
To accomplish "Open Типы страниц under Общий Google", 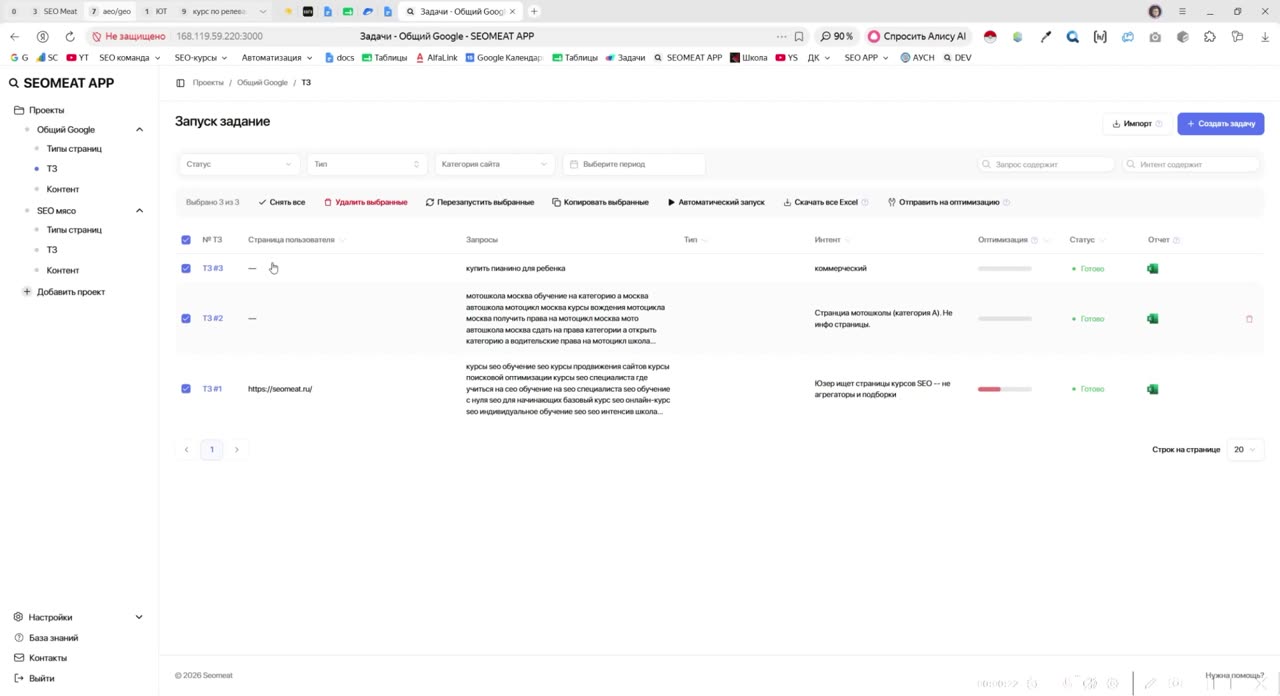I will [74, 149].
